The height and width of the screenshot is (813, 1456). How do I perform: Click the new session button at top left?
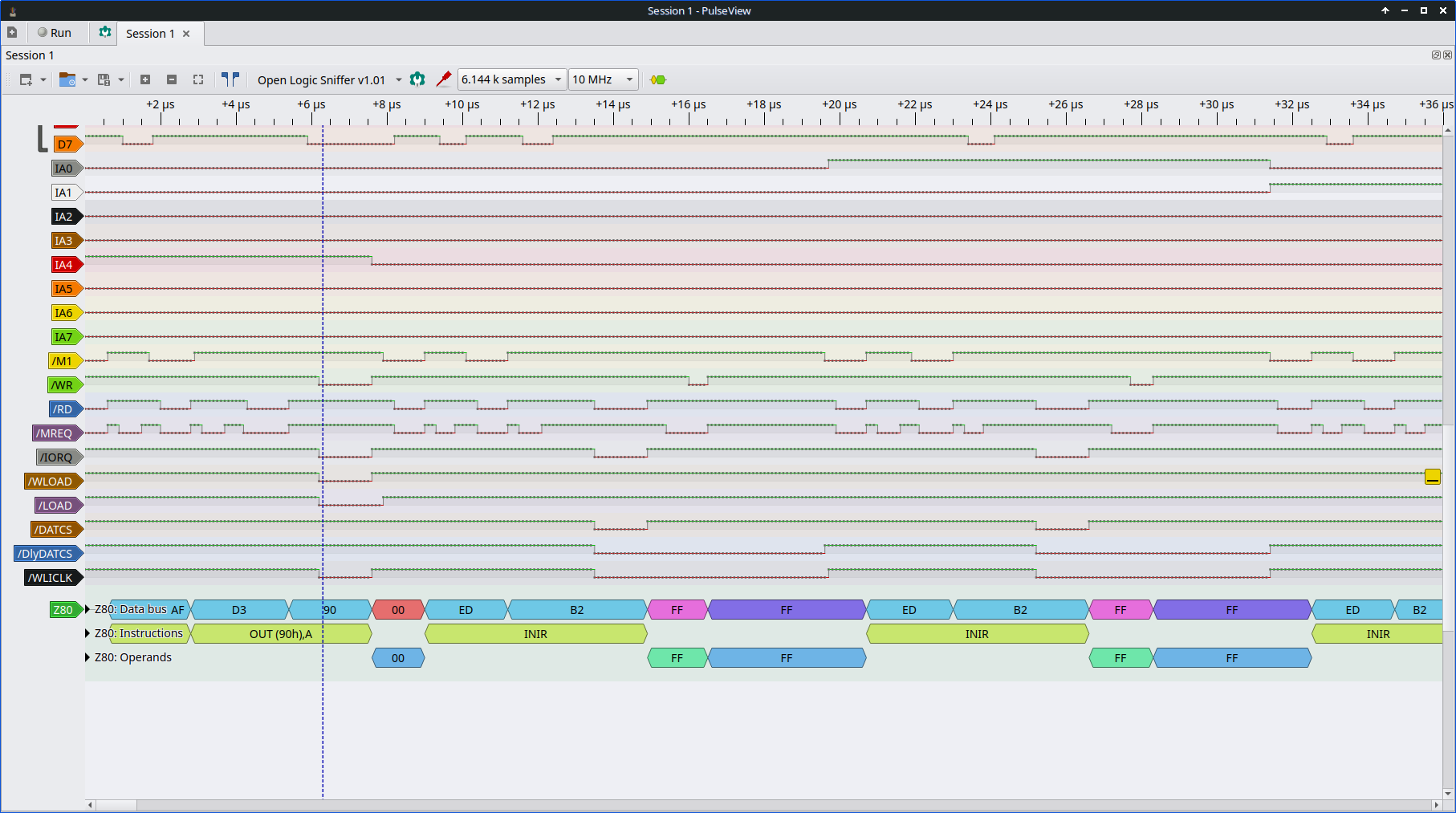(12, 33)
